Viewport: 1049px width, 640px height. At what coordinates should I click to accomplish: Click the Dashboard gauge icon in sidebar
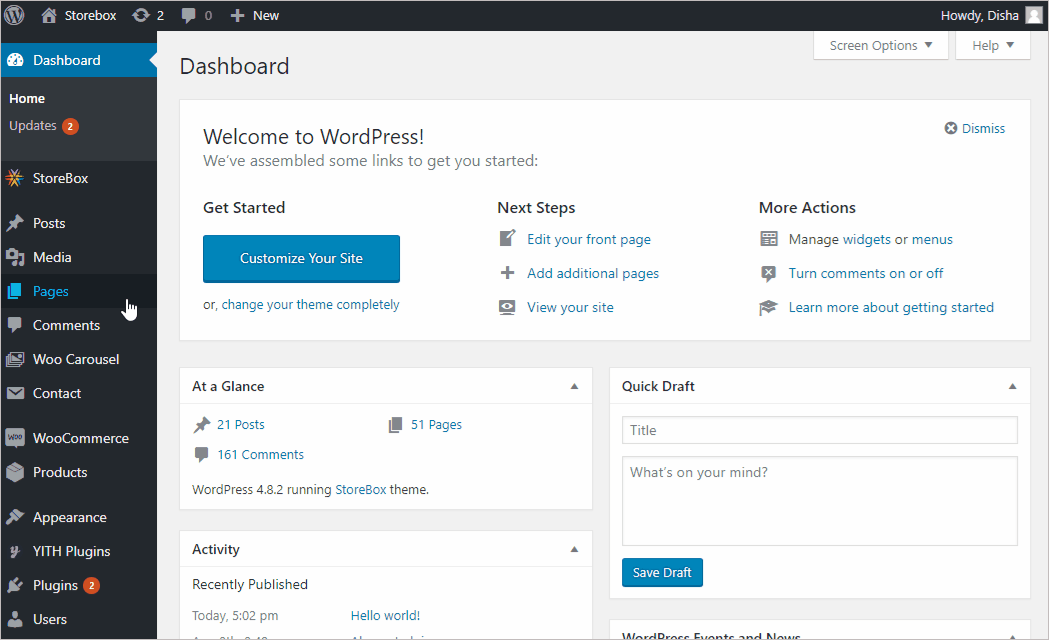(x=15, y=60)
